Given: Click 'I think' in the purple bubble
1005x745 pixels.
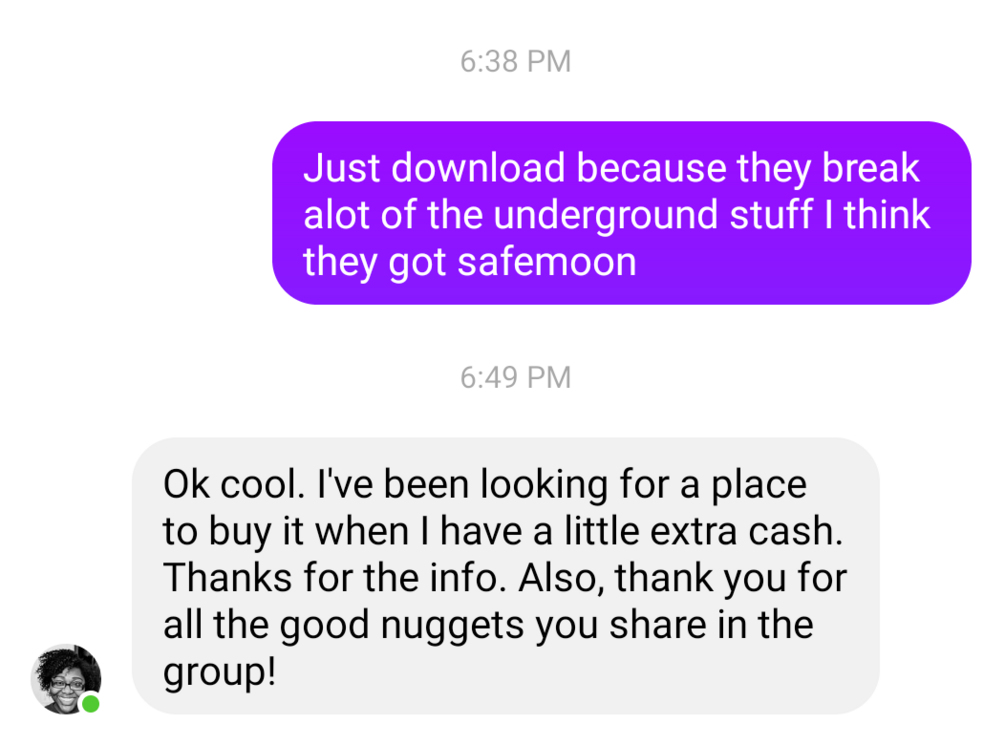Looking at the screenshot, I should 877,214.
